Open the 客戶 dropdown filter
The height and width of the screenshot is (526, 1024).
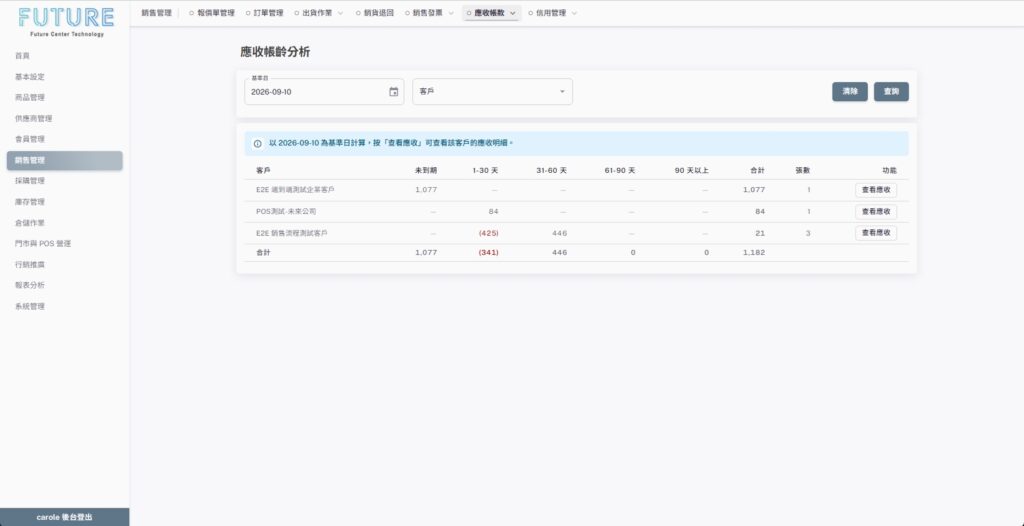(x=492, y=92)
